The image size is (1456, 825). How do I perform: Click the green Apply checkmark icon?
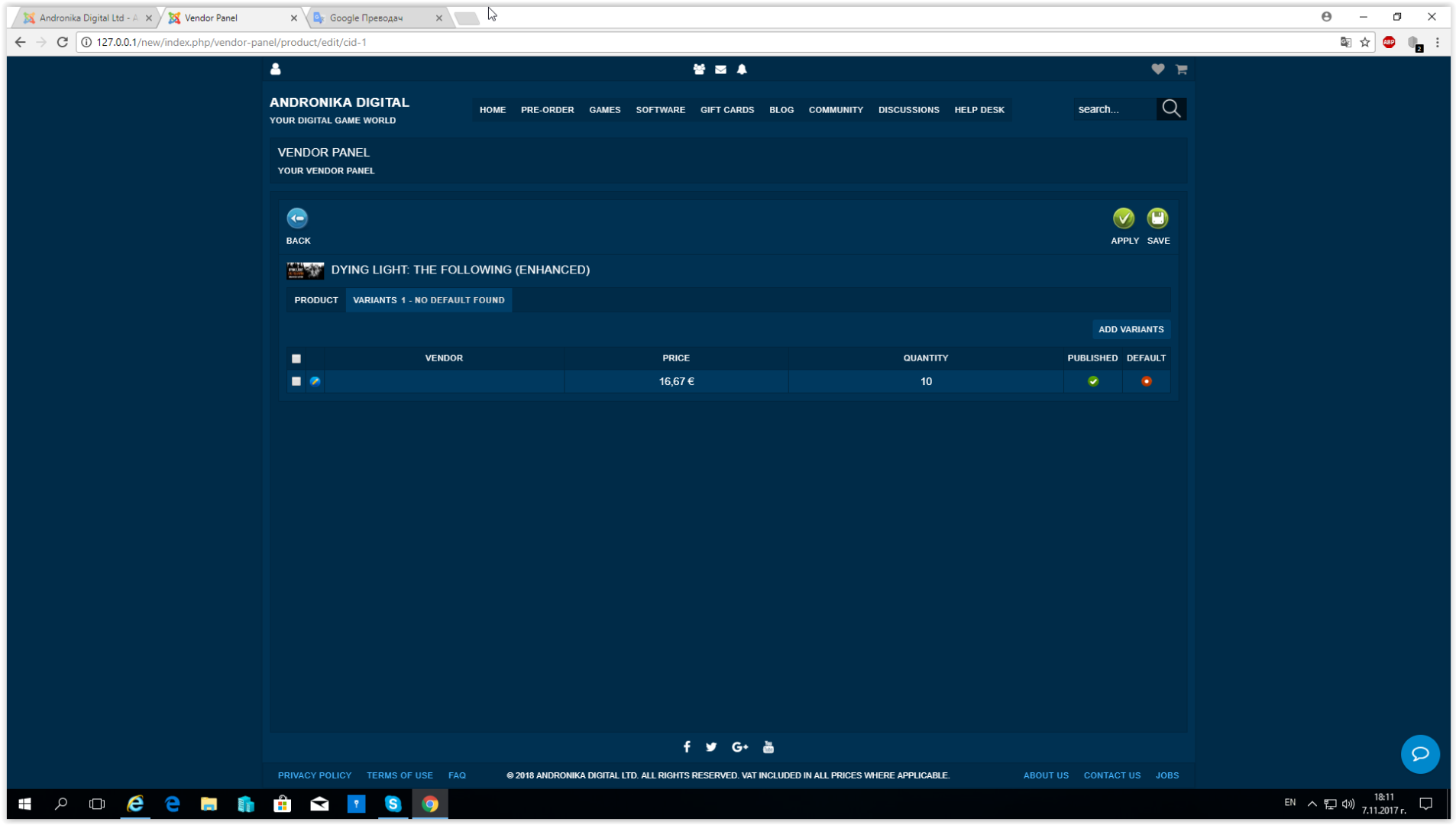click(x=1124, y=218)
